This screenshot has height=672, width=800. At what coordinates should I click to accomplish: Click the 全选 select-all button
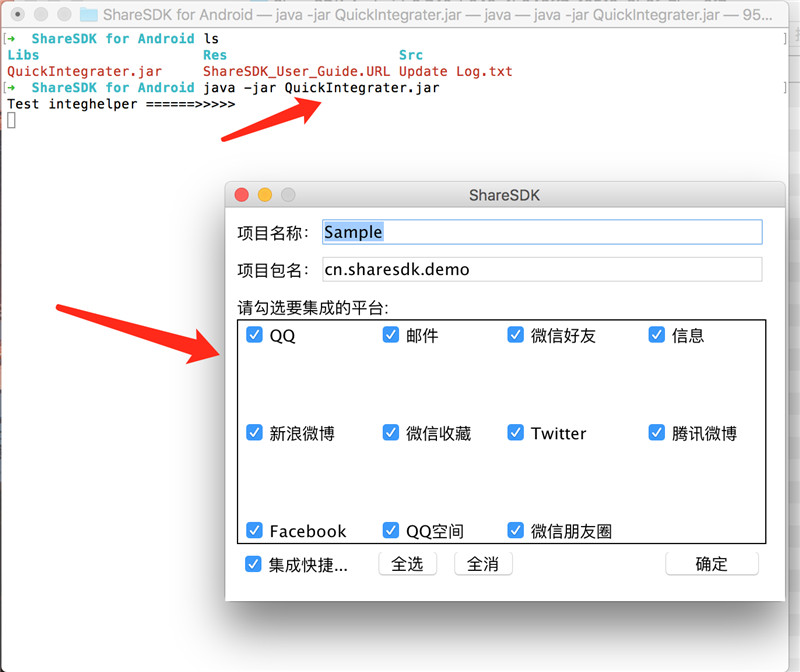pos(407,564)
